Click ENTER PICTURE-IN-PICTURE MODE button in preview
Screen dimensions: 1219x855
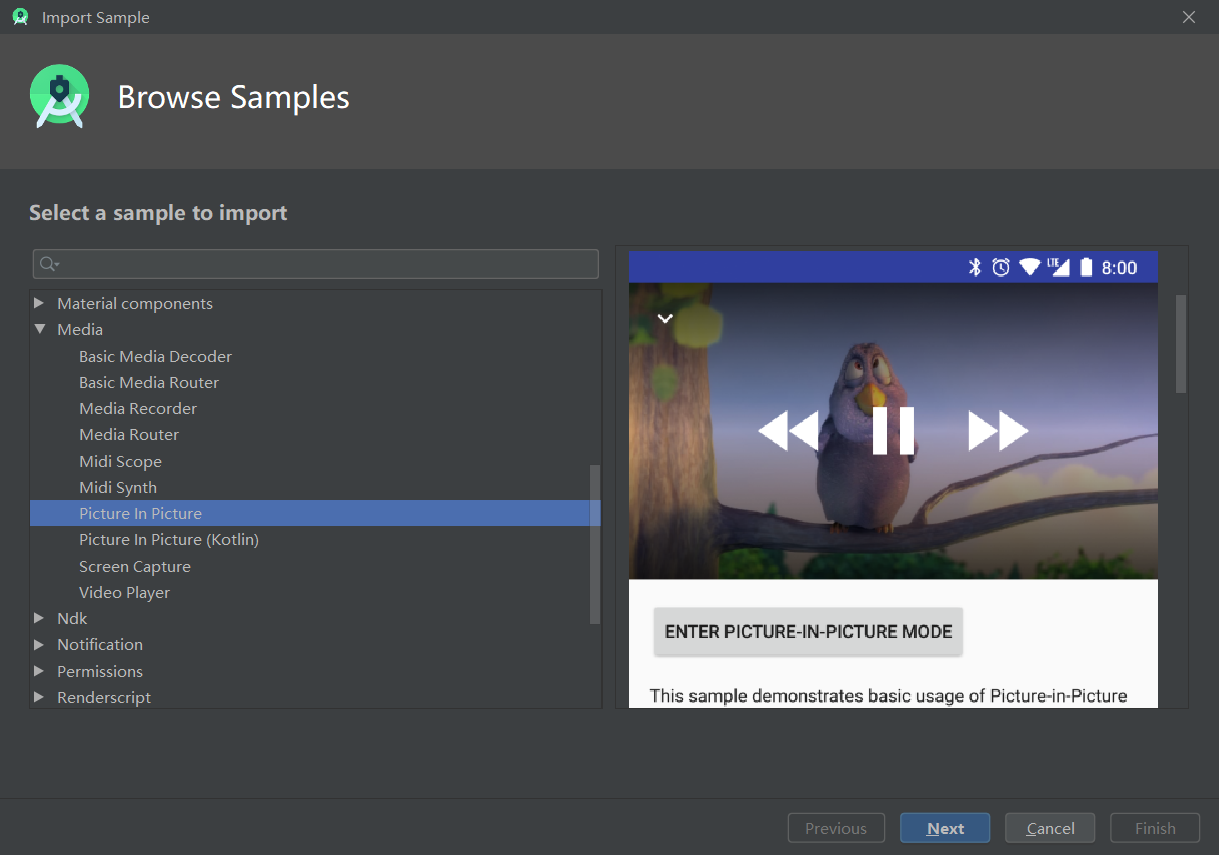[808, 632]
